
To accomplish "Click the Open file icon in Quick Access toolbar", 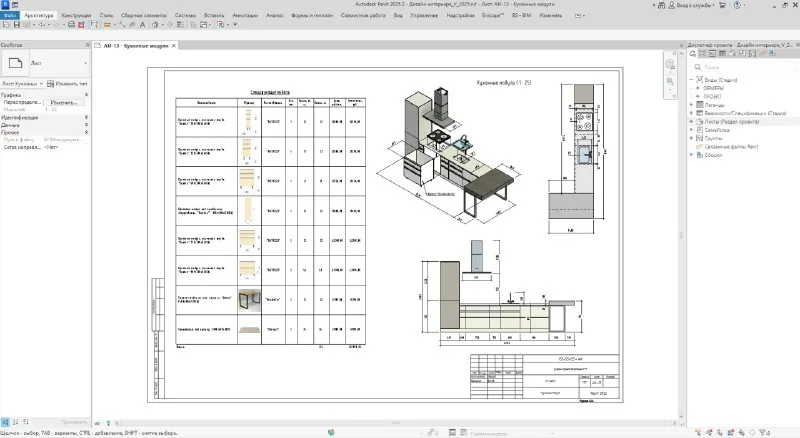I will coord(7,25).
